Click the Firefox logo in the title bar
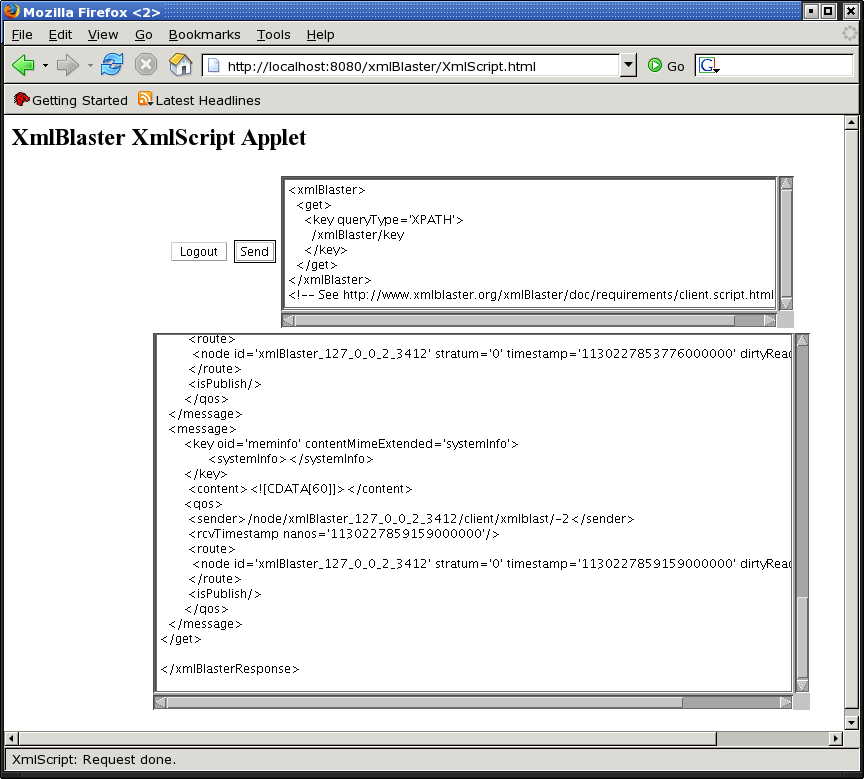The height and width of the screenshot is (779, 864). tap(11, 11)
